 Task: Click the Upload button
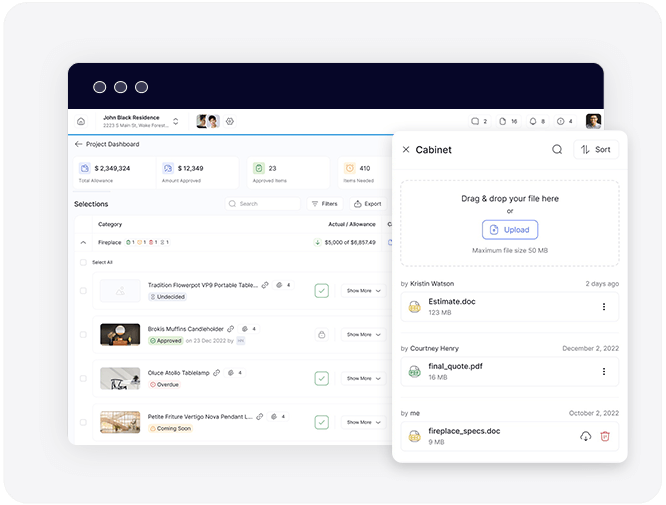(x=510, y=229)
